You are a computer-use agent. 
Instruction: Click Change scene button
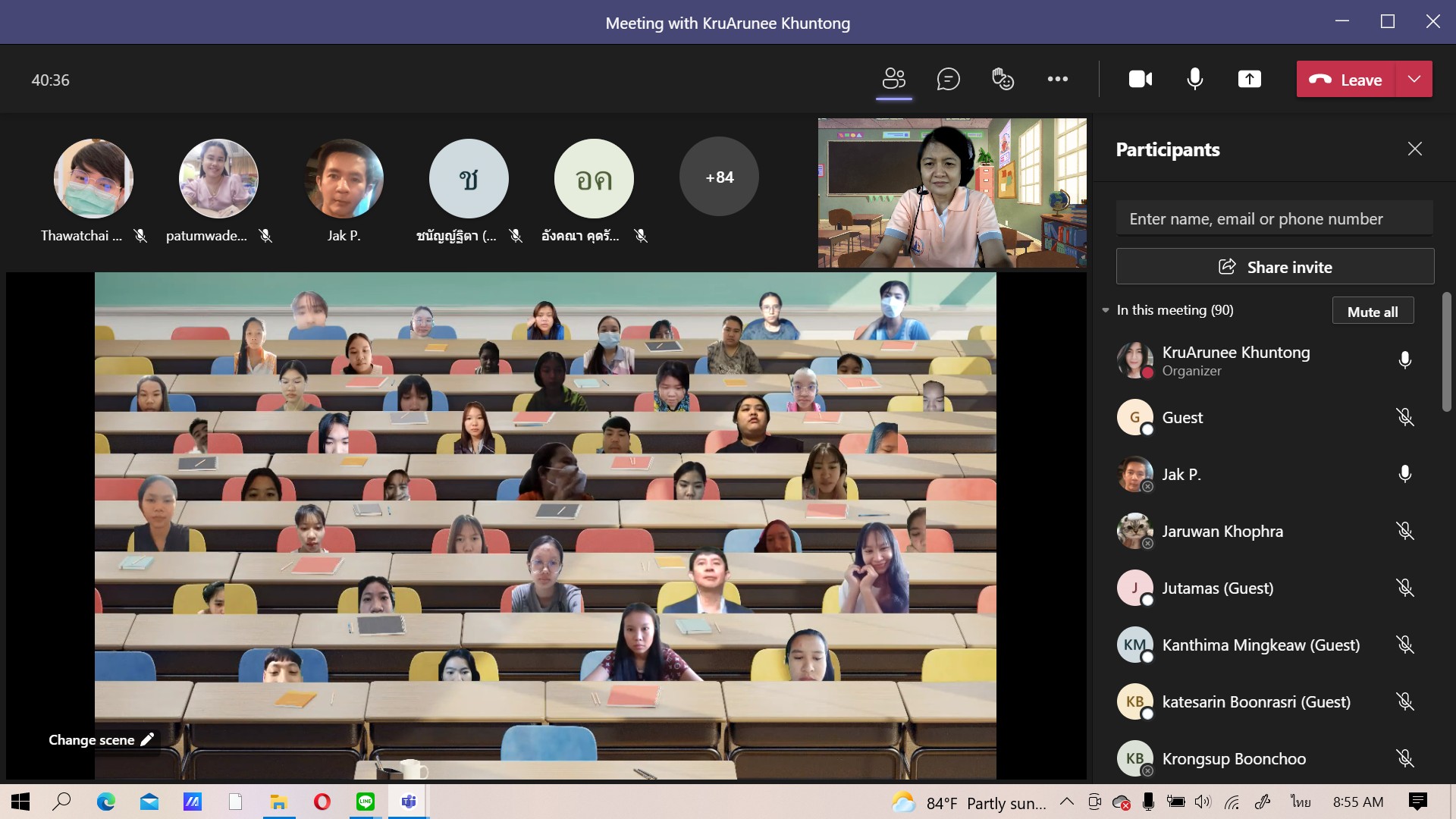point(101,739)
